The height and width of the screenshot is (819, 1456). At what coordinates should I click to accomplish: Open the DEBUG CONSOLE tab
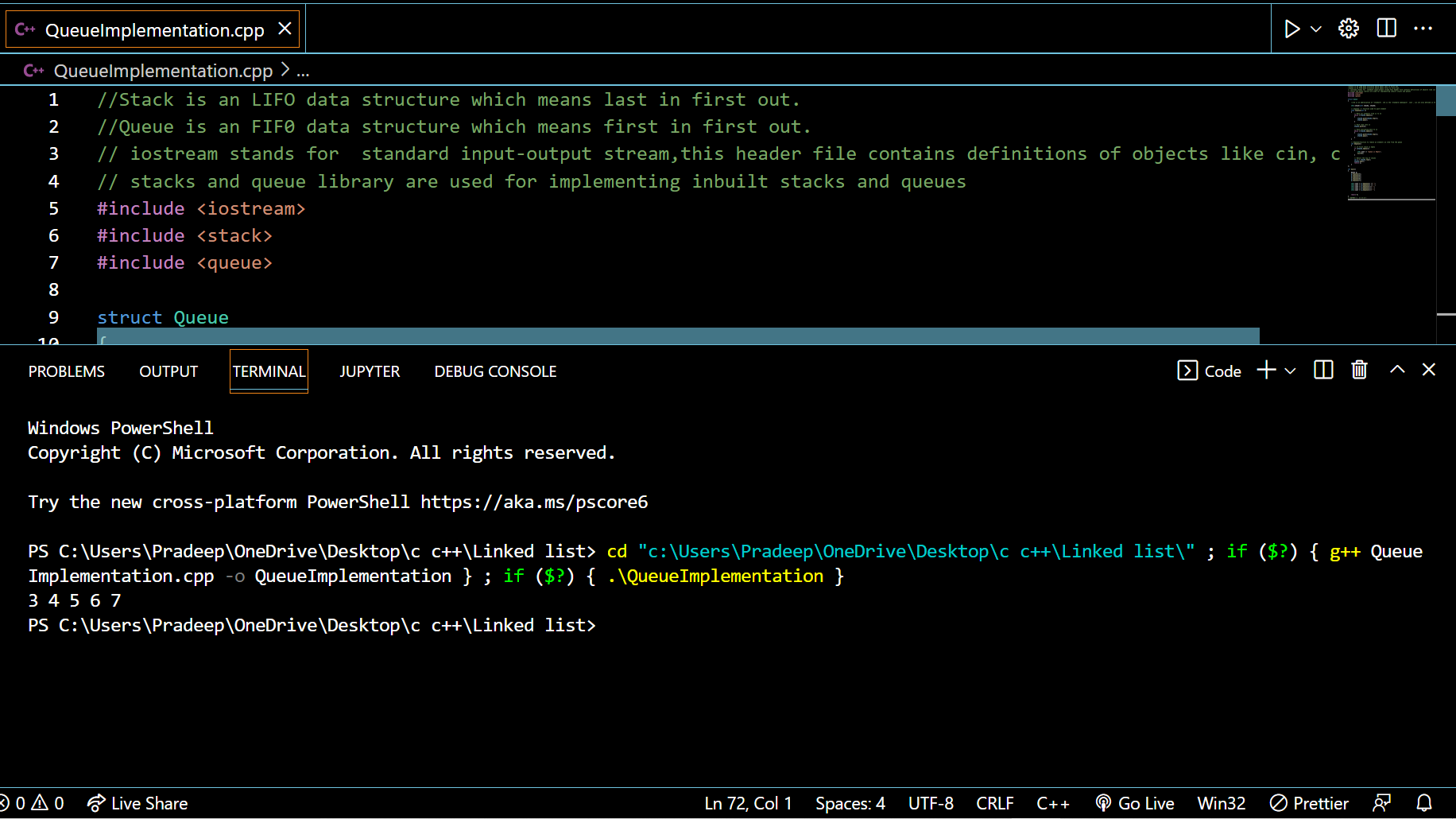tap(495, 371)
